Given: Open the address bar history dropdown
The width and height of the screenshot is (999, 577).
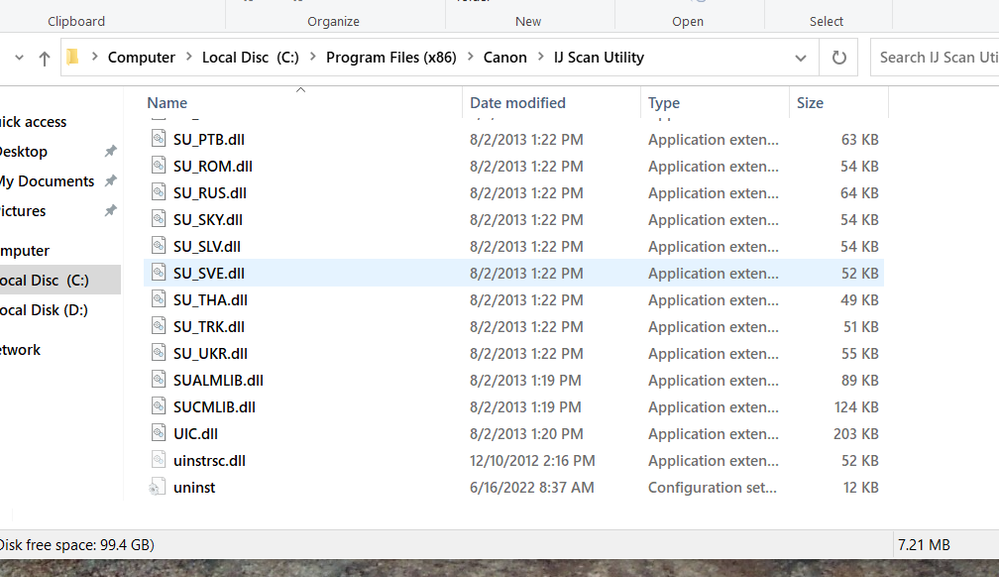Looking at the screenshot, I should point(800,58).
